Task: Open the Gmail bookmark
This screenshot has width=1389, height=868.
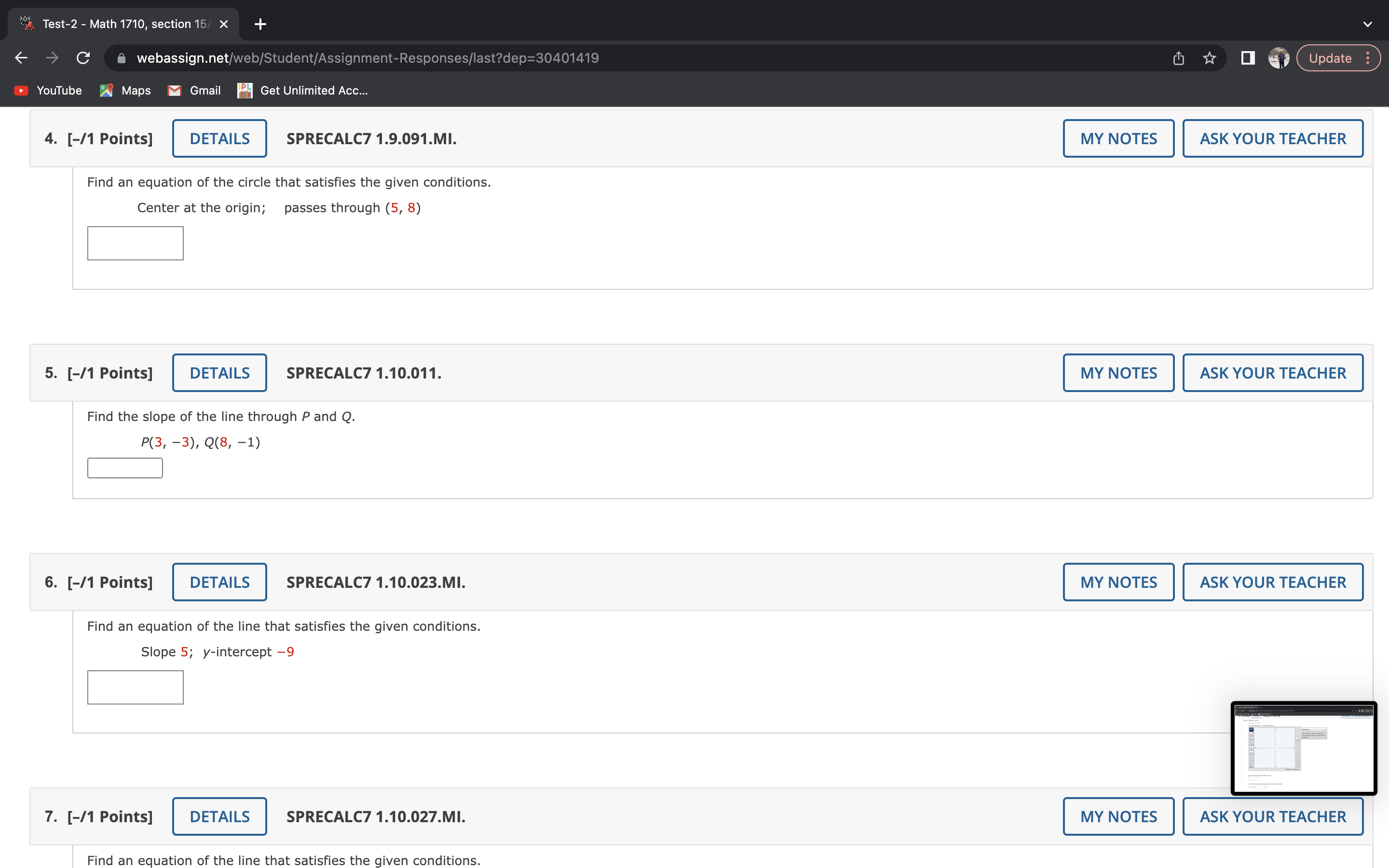Action: coord(194,91)
